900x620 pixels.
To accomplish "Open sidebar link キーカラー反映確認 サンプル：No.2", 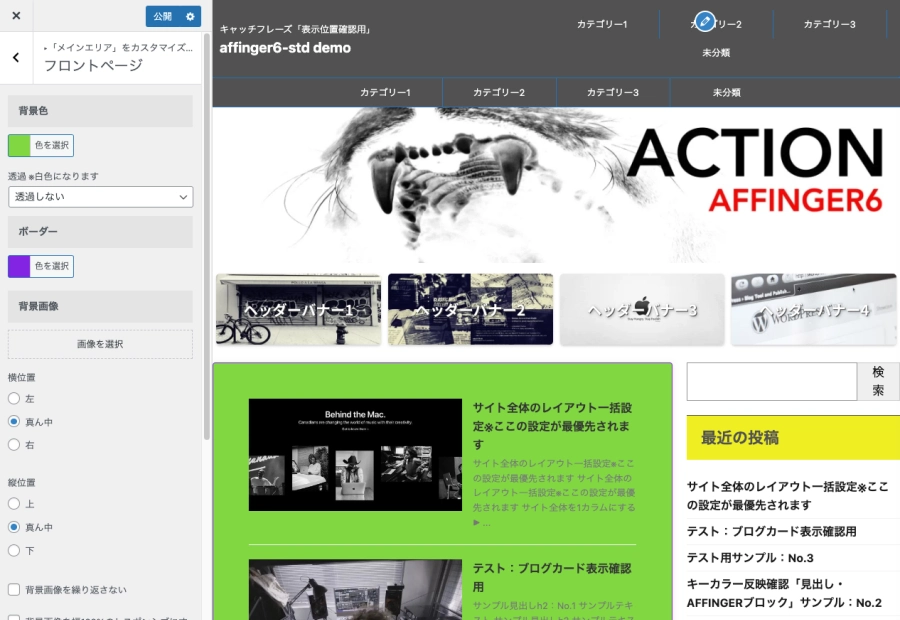I will pos(784,593).
